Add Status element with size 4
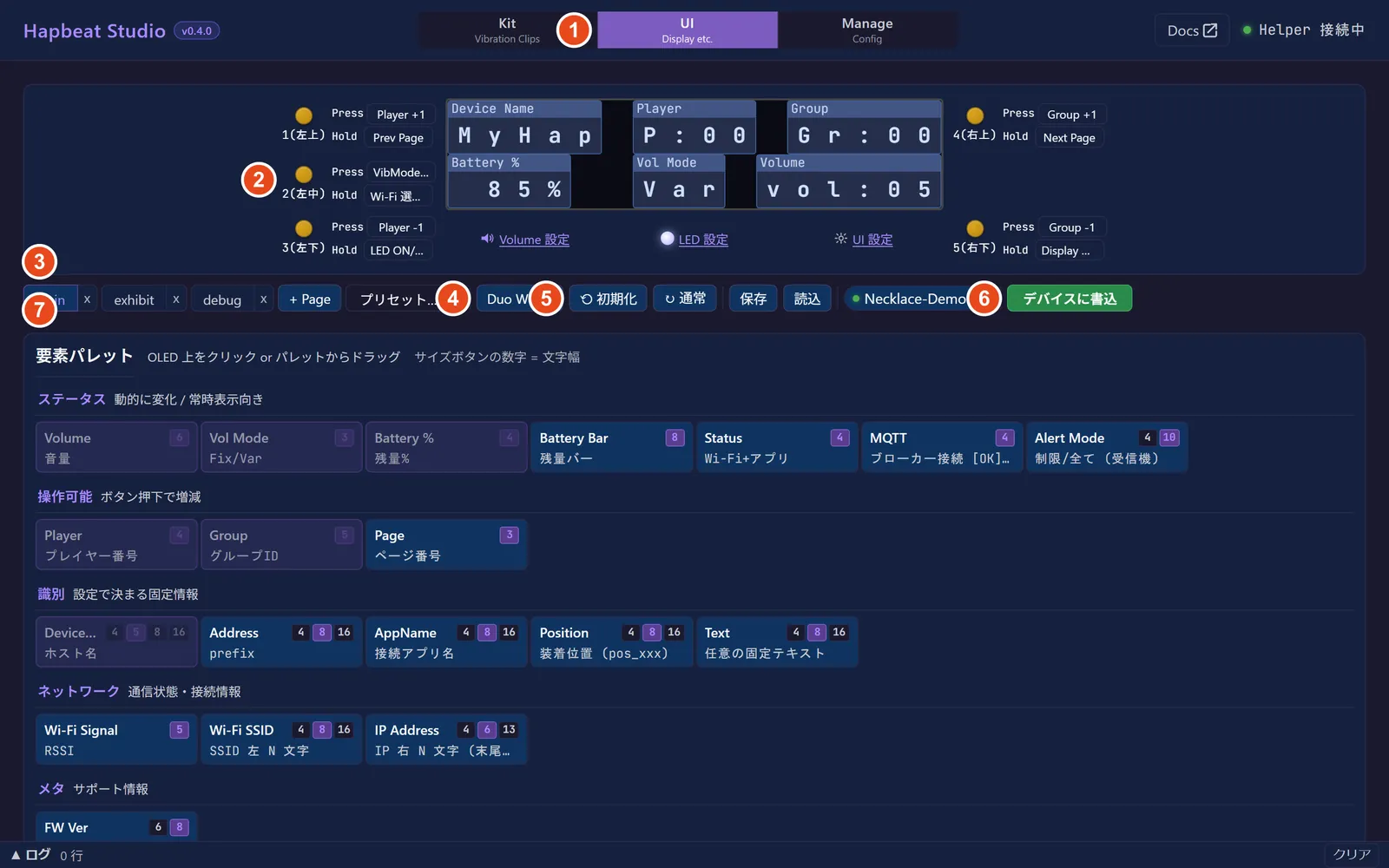The height and width of the screenshot is (868, 1389). click(x=839, y=437)
